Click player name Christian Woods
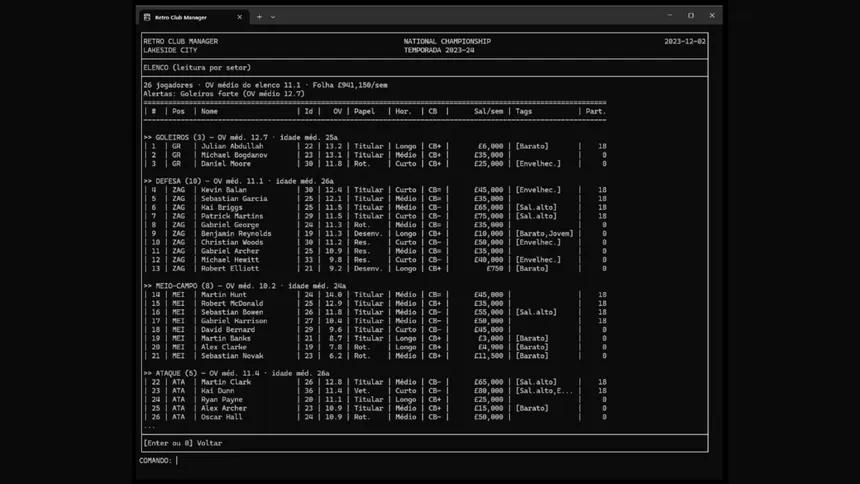This screenshot has width=860, height=484. (232, 243)
